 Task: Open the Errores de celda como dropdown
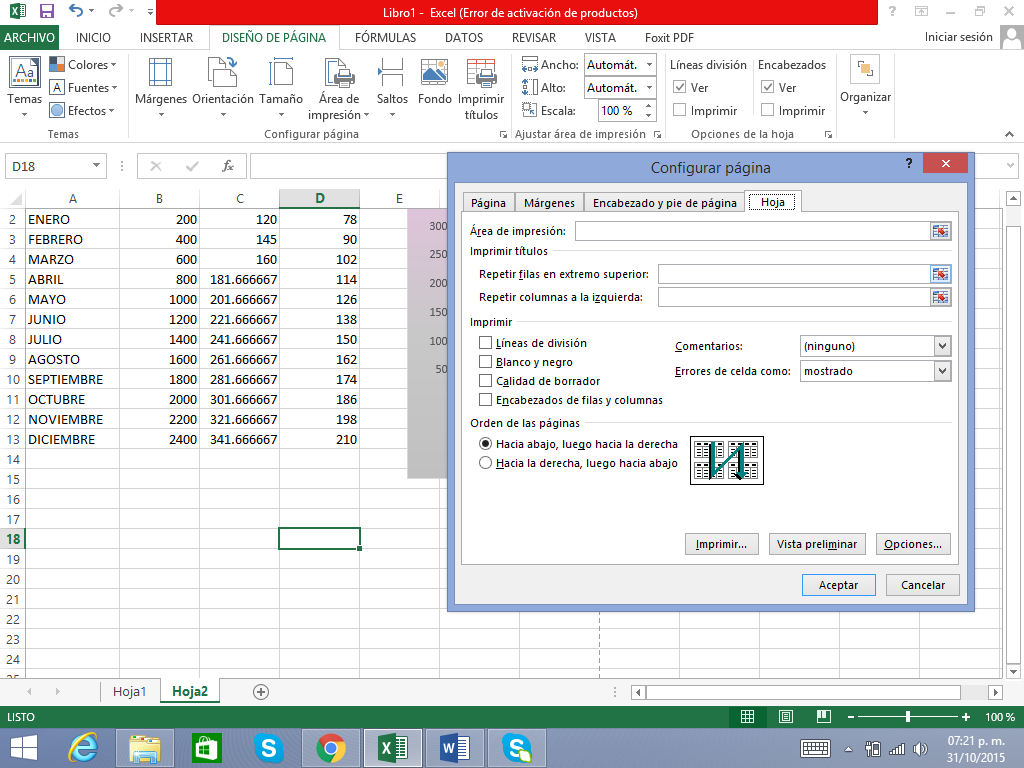click(x=942, y=371)
